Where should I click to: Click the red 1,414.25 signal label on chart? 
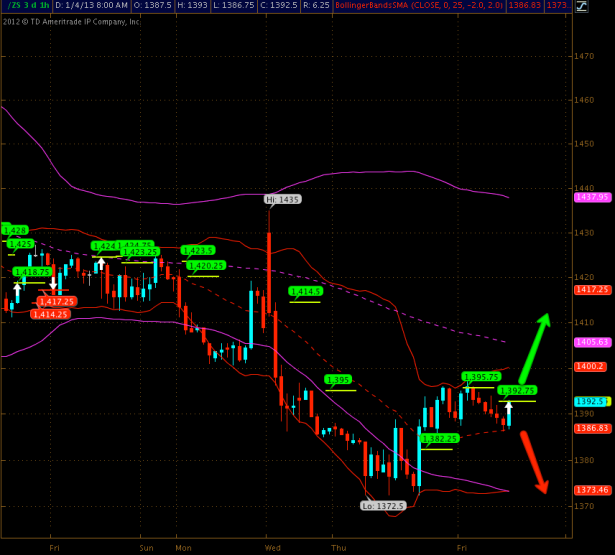pos(49,314)
